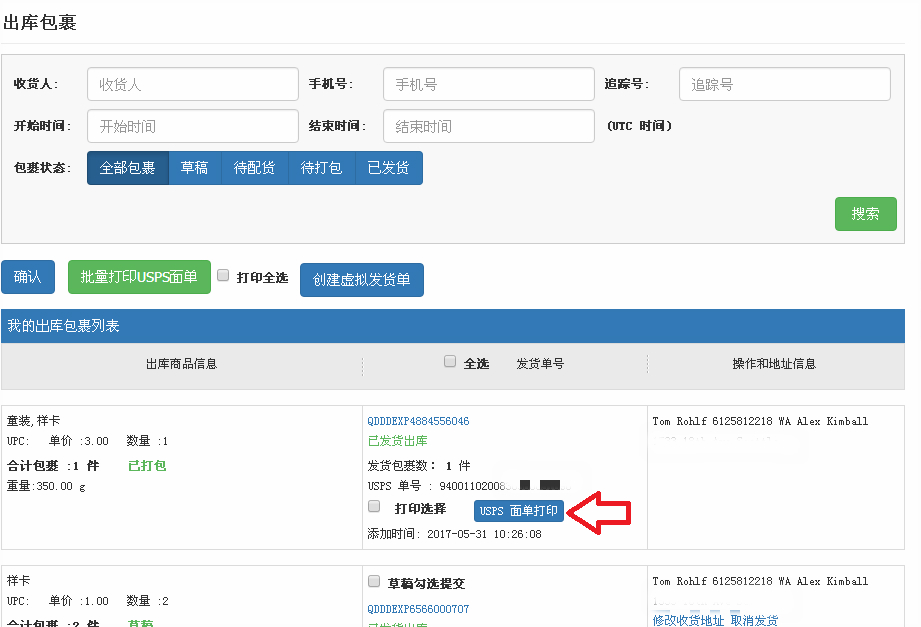
Task: Click the USPS 面单打印 button
Action: pos(519,511)
